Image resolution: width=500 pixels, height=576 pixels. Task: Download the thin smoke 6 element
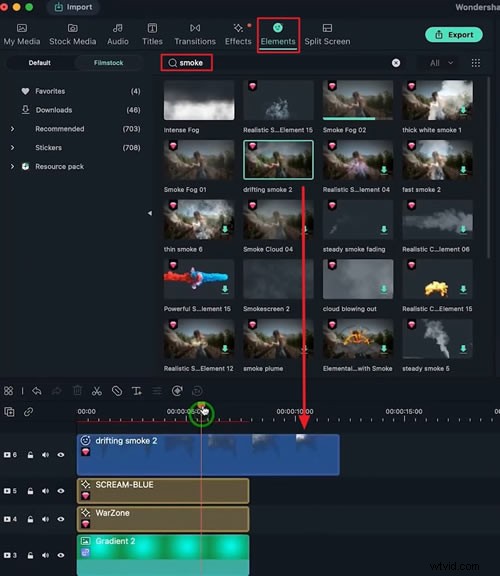[x=225, y=229]
